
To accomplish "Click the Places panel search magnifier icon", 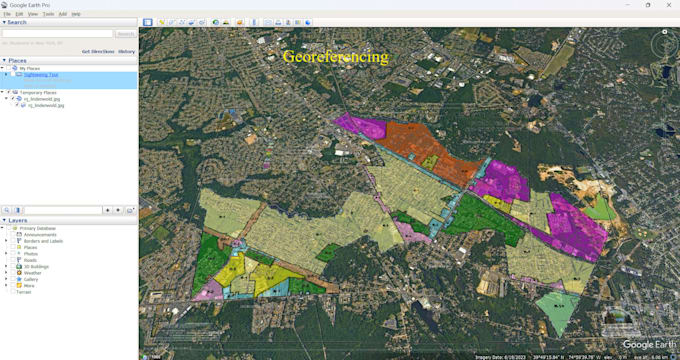I will click(7, 210).
